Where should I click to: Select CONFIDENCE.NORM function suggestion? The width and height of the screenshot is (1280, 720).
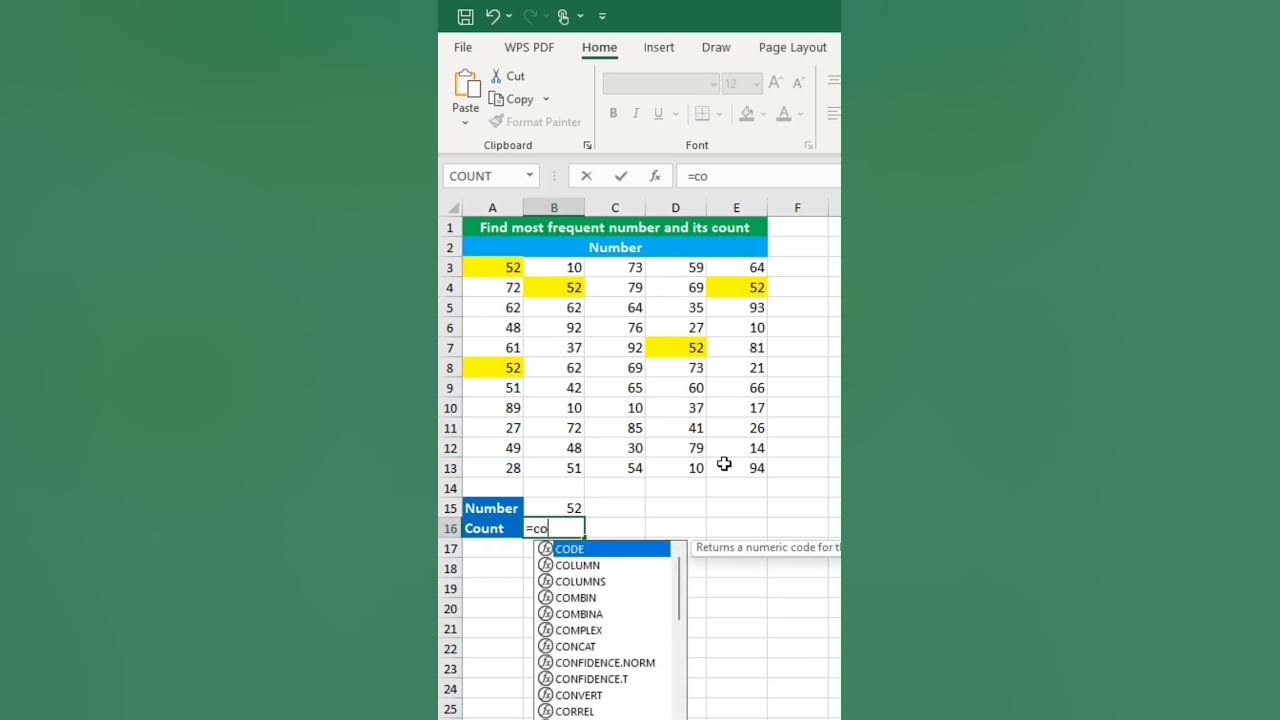tap(603, 662)
